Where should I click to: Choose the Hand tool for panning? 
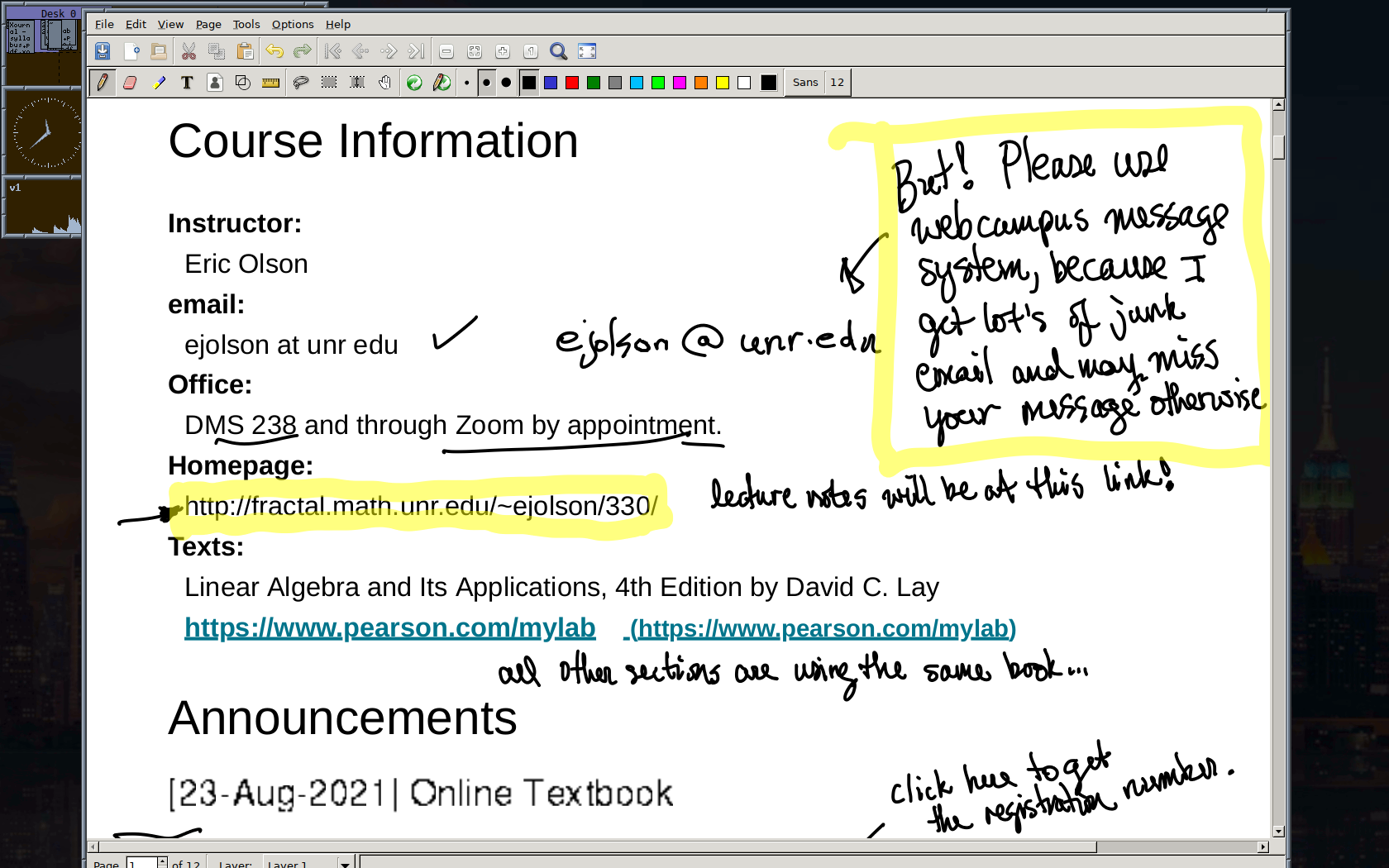[384, 83]
